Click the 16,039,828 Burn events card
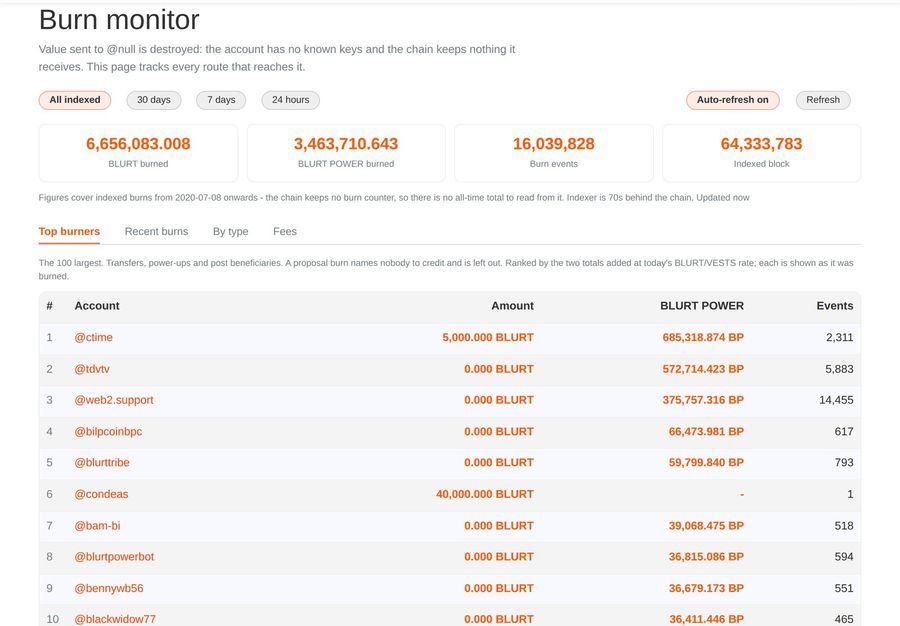The image size is (900, 626). pos(554,153)
